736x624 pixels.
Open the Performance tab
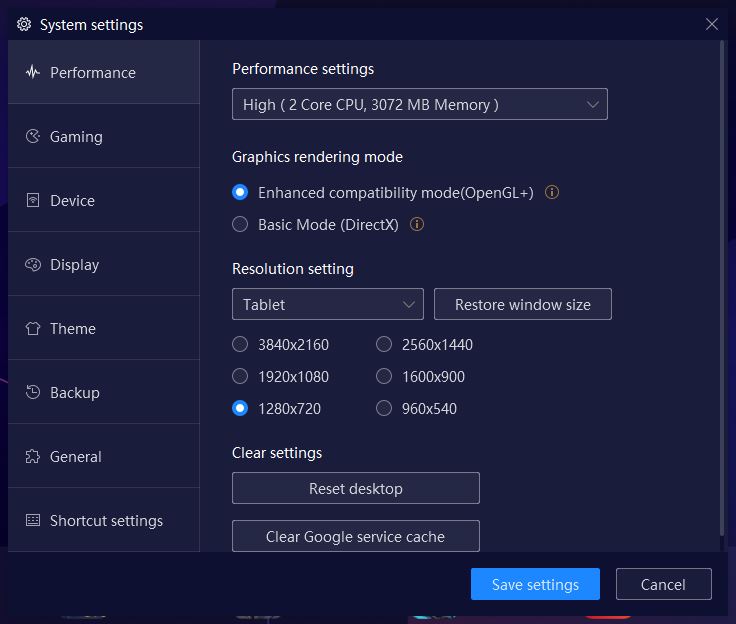(104, 72)
